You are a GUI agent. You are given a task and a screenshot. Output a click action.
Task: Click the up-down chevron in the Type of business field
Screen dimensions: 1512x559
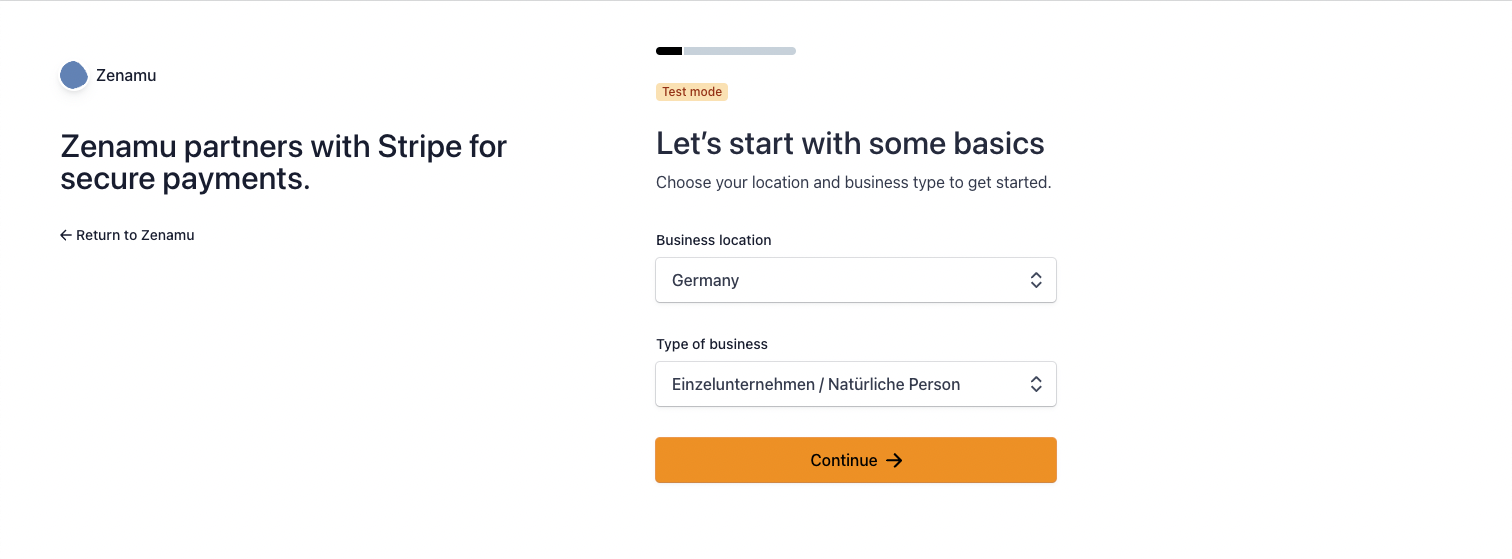(1036, 384)
